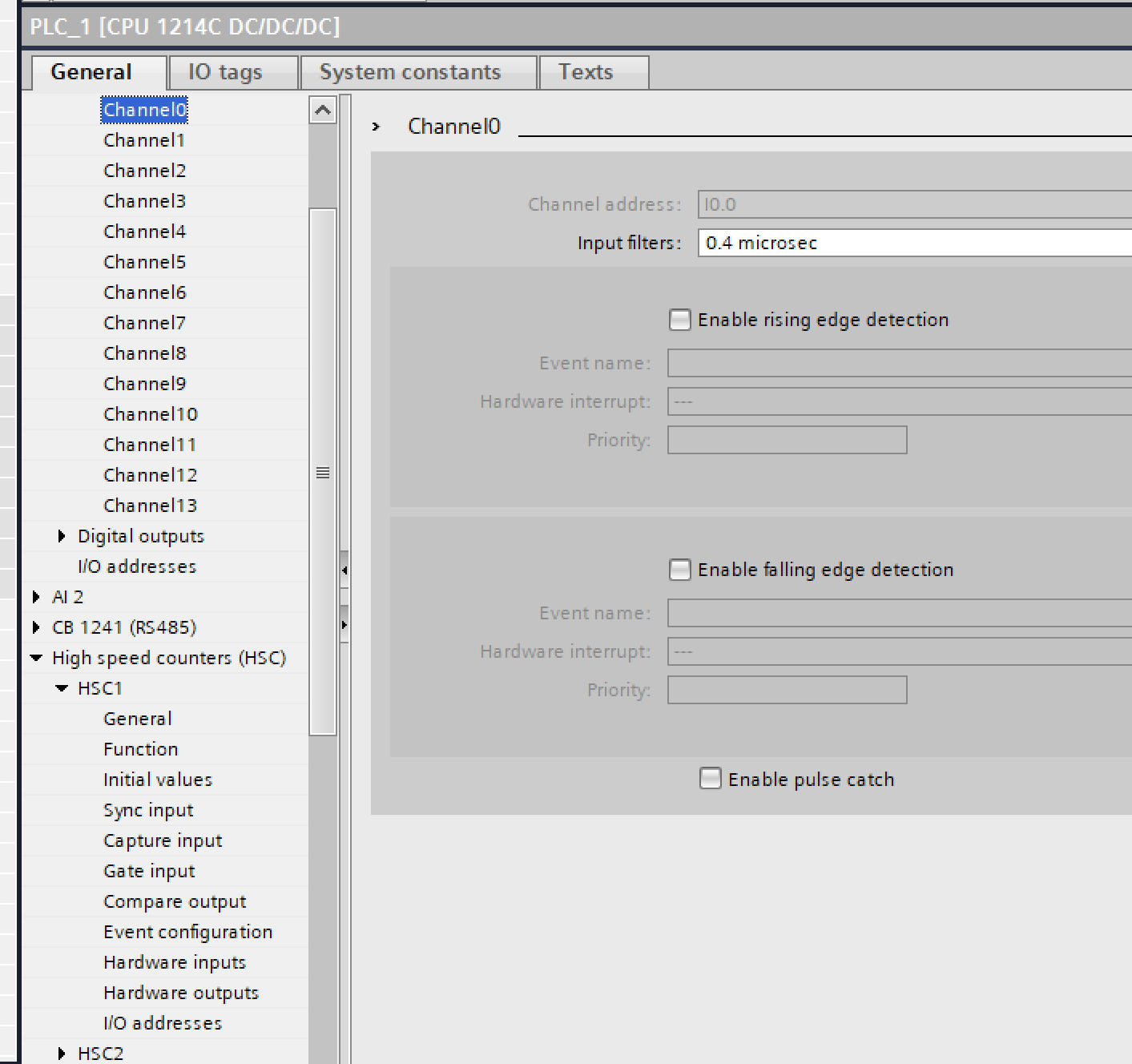Expand the CB 1241 (RS485) node
The image size is (1132, 1064).
tap(36, 627)
